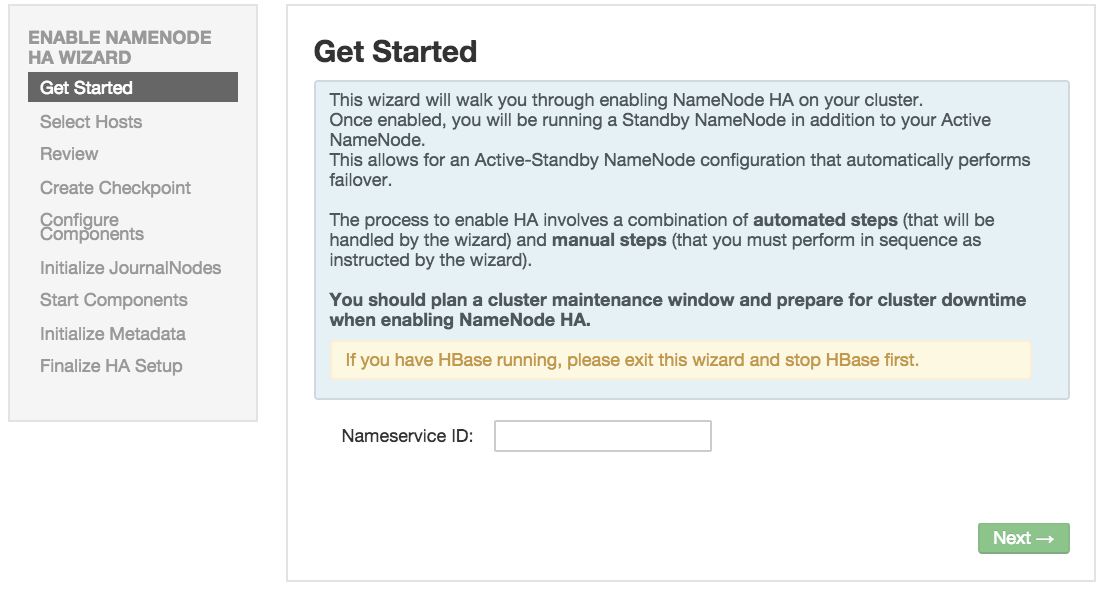1104x592 pixels.
Task: Navigate to the Initialize Metadata step
Action: [x=113, y=334]
